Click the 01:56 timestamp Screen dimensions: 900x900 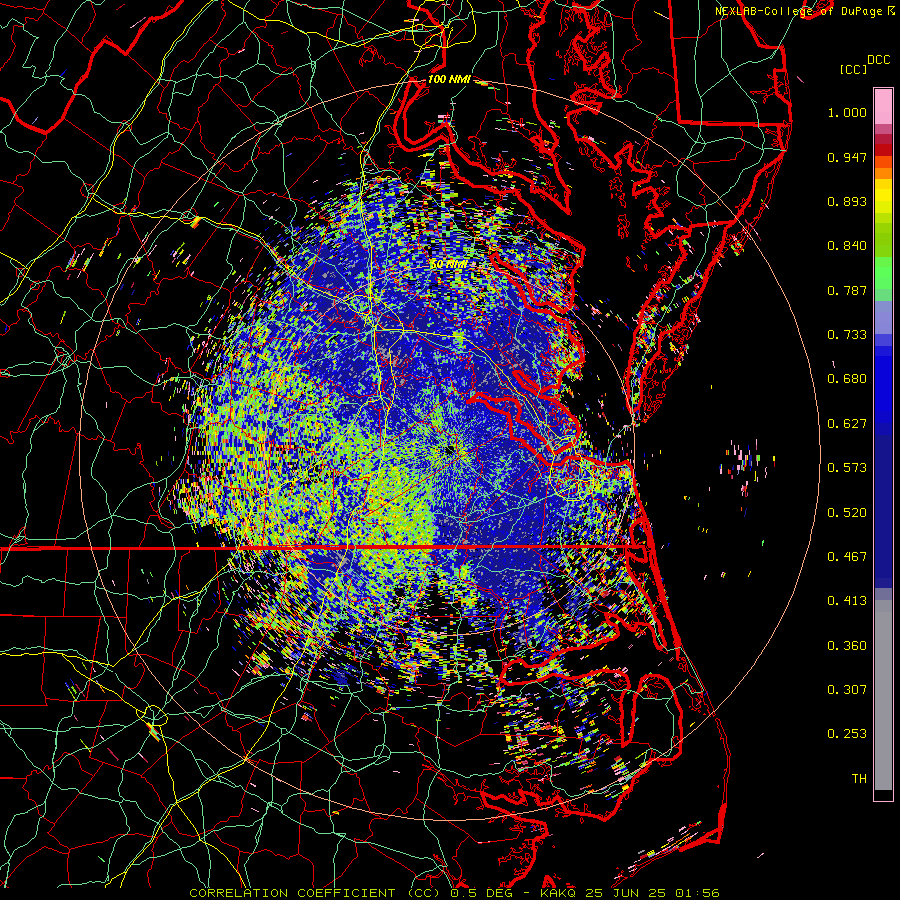697,893
